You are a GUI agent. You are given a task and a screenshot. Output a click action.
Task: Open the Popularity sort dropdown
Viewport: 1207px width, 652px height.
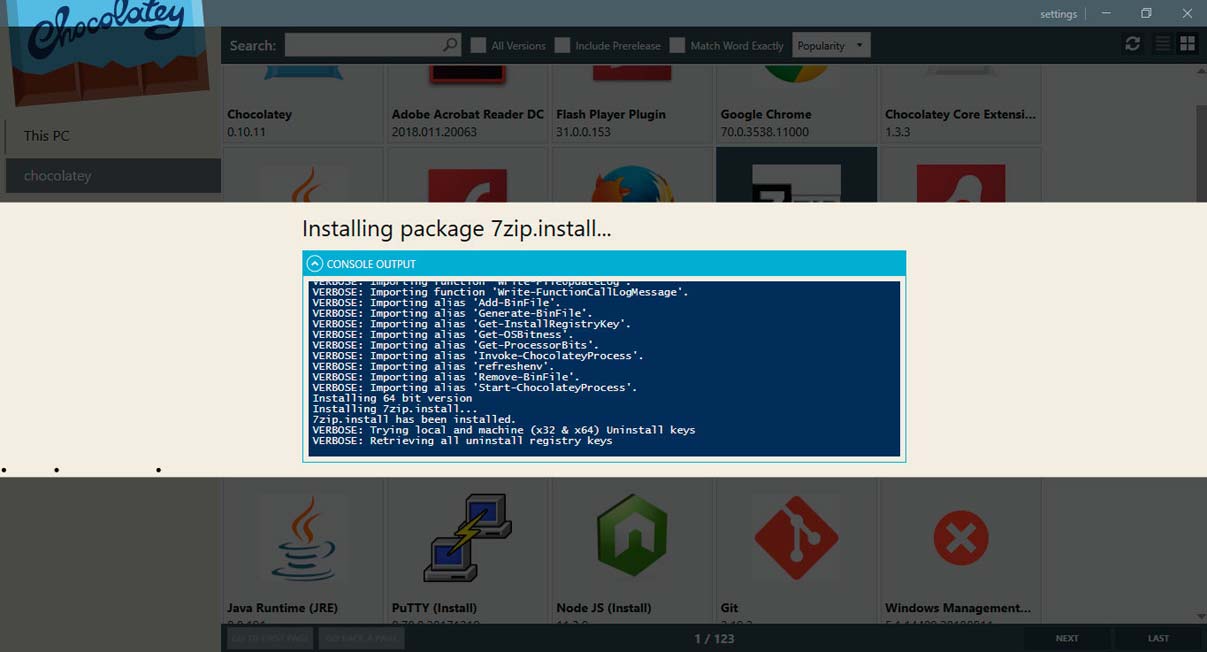(x=831, y=45)
